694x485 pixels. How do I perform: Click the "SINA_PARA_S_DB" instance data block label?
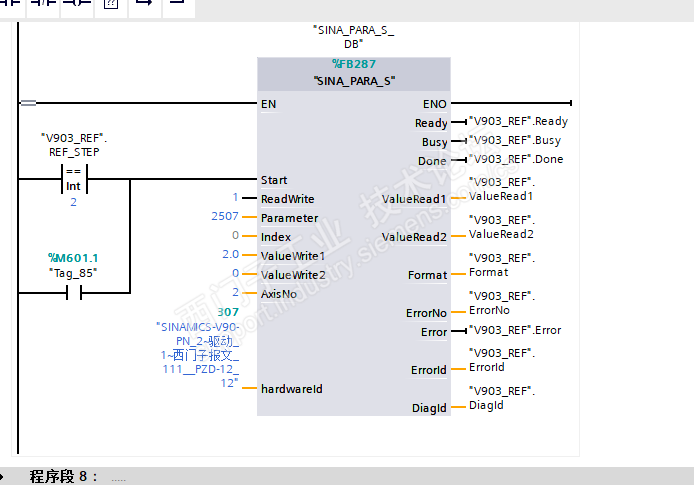[x=353, y=37]
